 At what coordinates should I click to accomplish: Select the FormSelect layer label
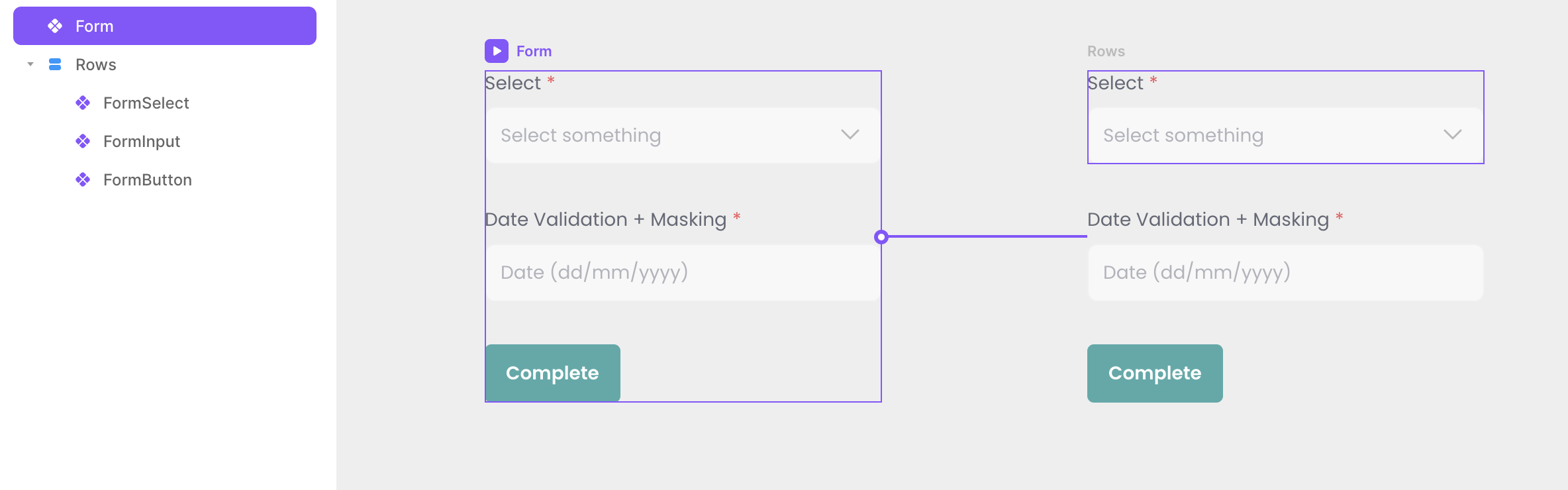click(146, 103)
